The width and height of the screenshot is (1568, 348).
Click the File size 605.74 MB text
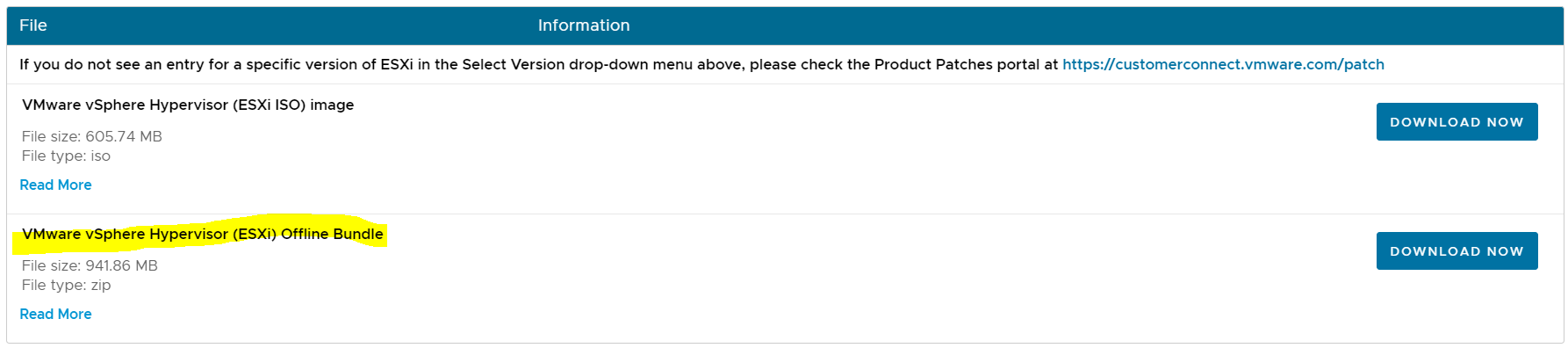click(x=92, y=136)
